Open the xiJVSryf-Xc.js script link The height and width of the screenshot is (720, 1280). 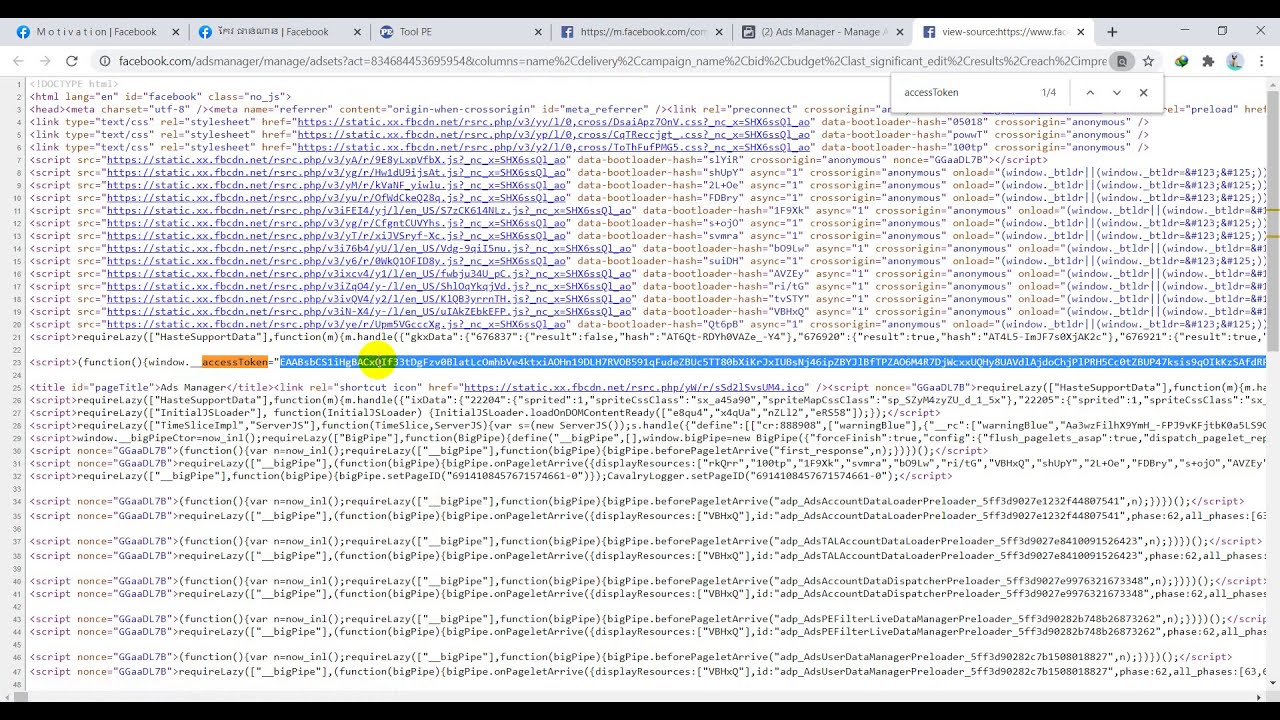337,236
